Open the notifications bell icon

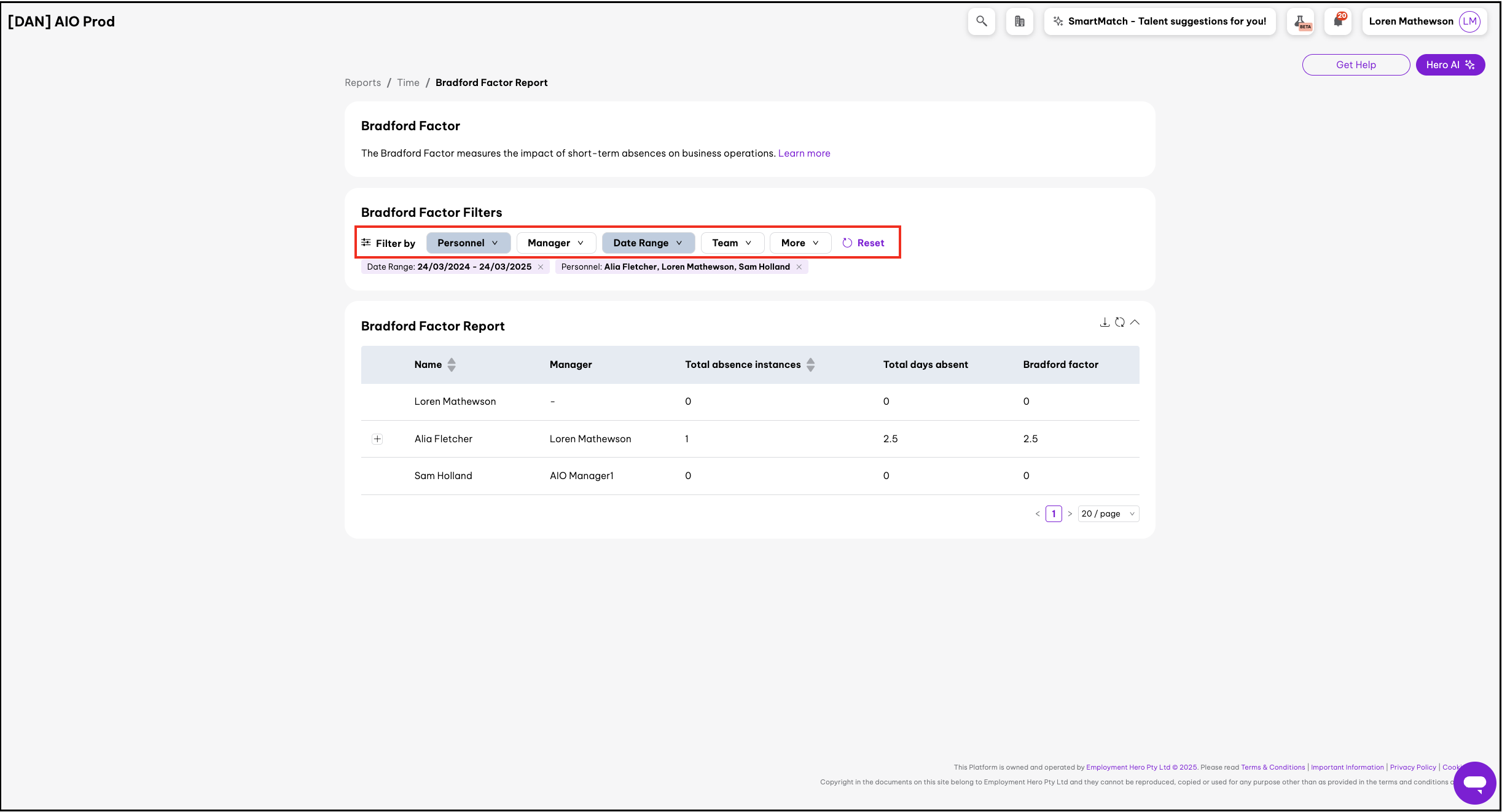pyautogui.click(x=1337, y=21)
